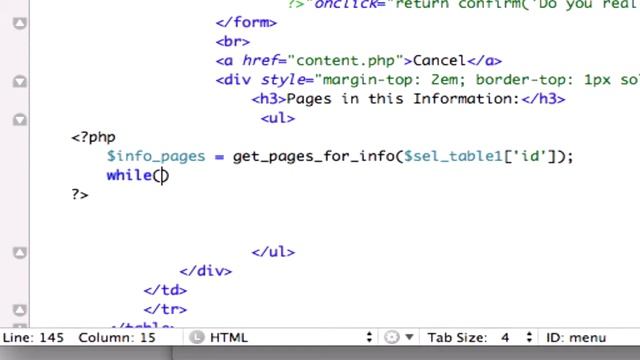Collapse the fold marker beside </form>

(20, 23)
